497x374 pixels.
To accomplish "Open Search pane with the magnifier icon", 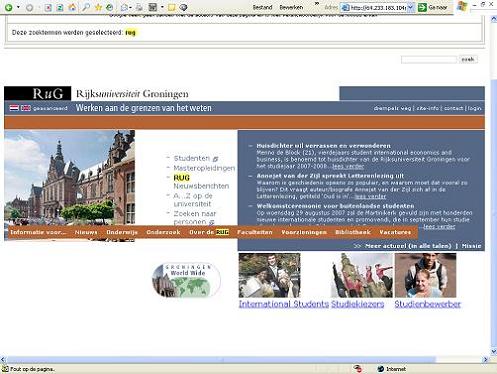I will (86, 7).
